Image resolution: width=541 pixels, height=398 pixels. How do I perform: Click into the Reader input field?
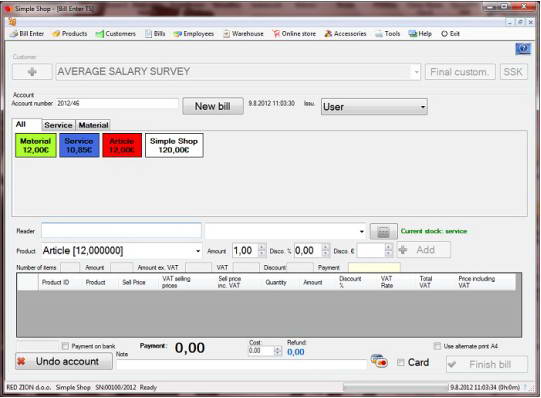[121, 231]
